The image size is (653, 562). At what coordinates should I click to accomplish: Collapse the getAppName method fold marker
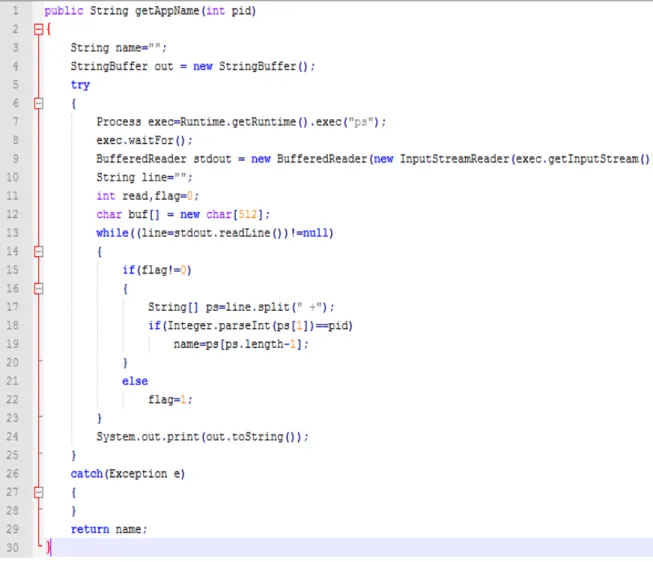coord(38,29)
